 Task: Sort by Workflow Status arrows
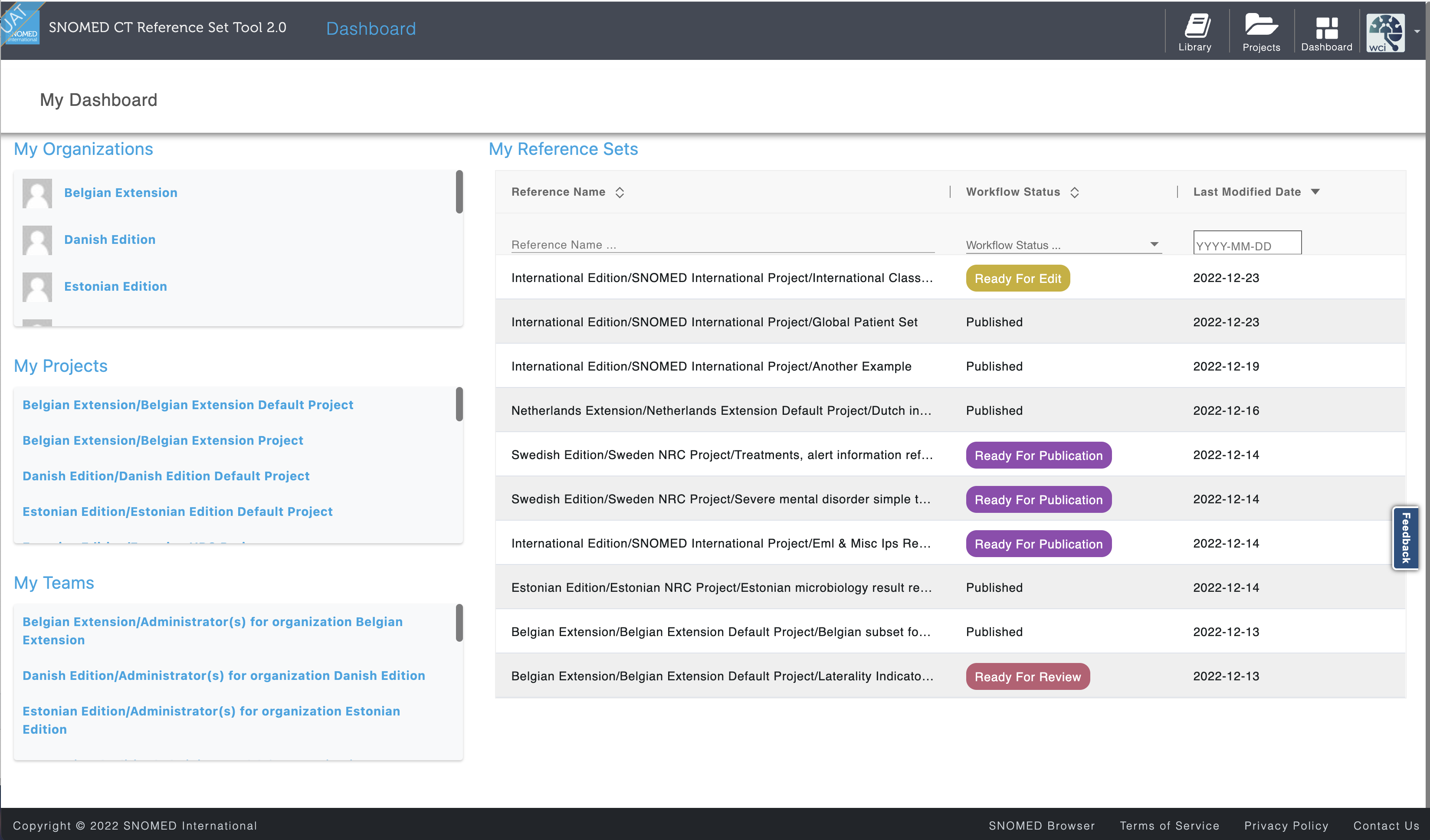pyautogui.click(x=1074, y=192)
